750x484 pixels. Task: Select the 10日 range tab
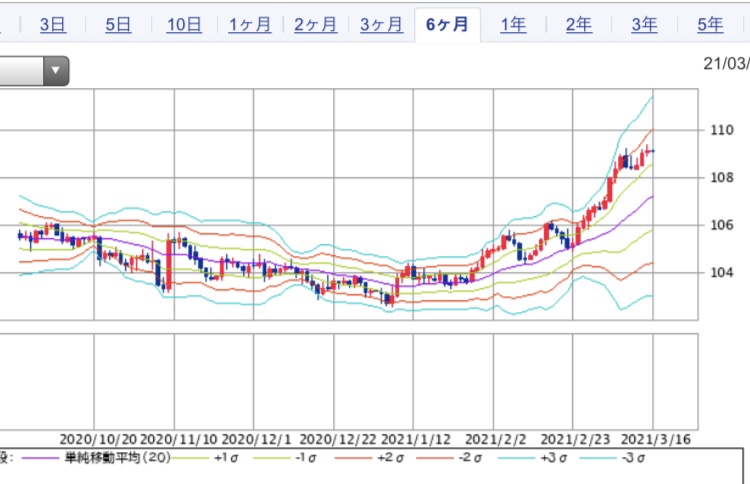click(x=184, y=24)
